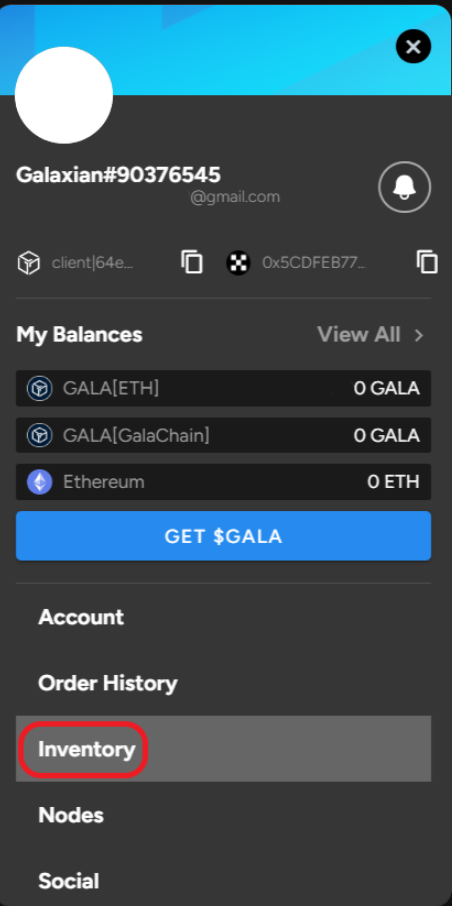This screenshot has width=452, height=906.
Task: Copy the client GalaChain address
Action: 192,262
